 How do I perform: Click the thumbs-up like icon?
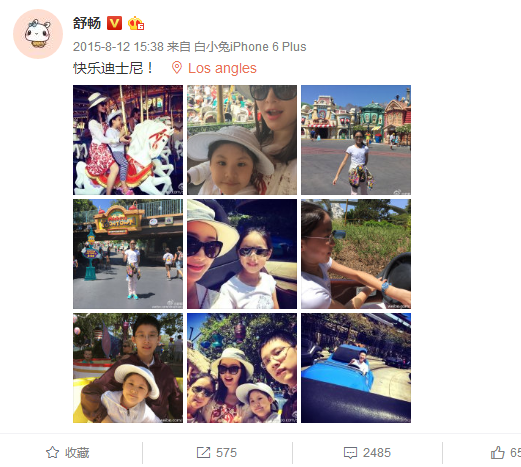point(498,452)
